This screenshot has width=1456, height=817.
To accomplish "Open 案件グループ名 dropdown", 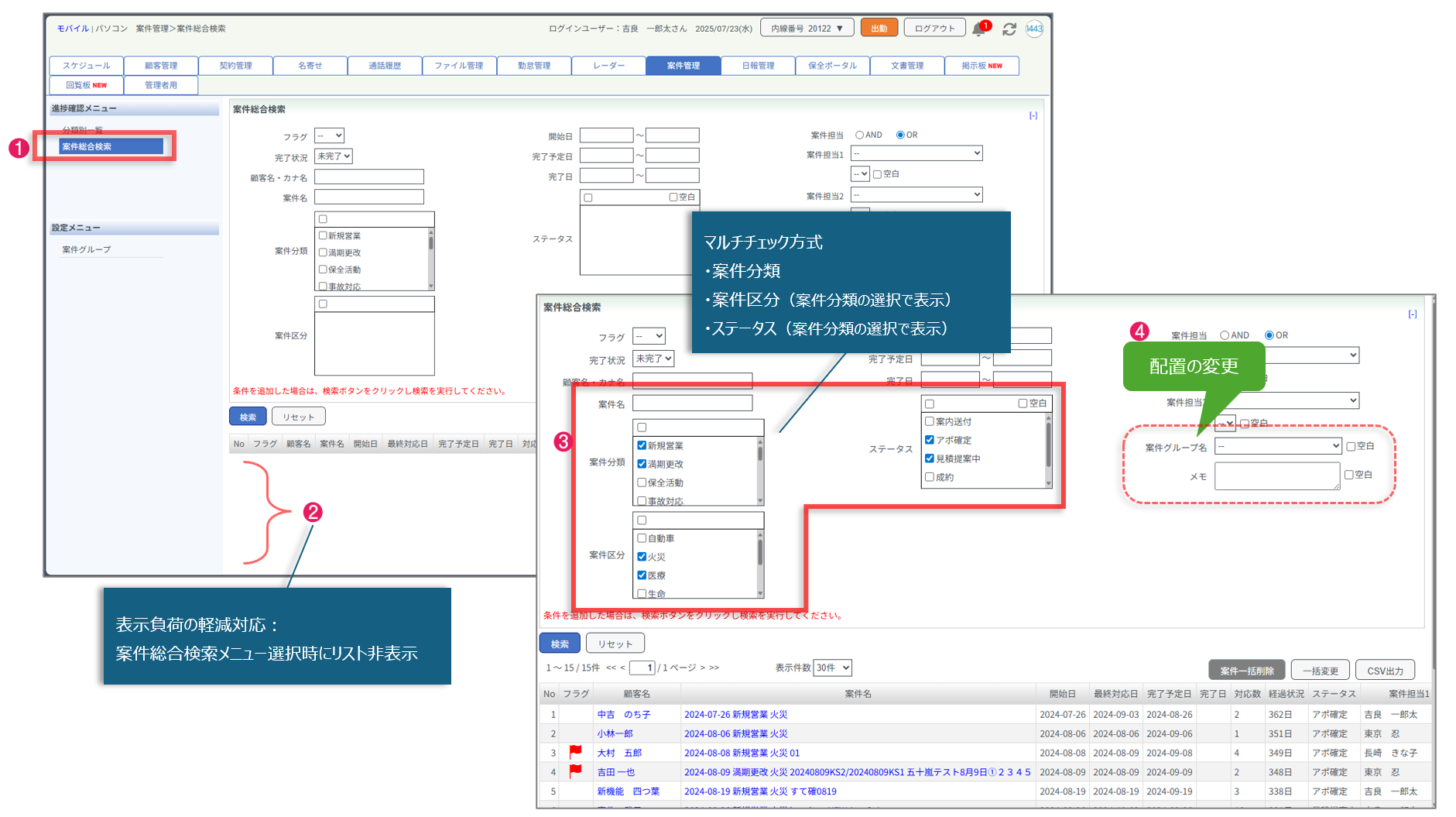I will 1278,446.
